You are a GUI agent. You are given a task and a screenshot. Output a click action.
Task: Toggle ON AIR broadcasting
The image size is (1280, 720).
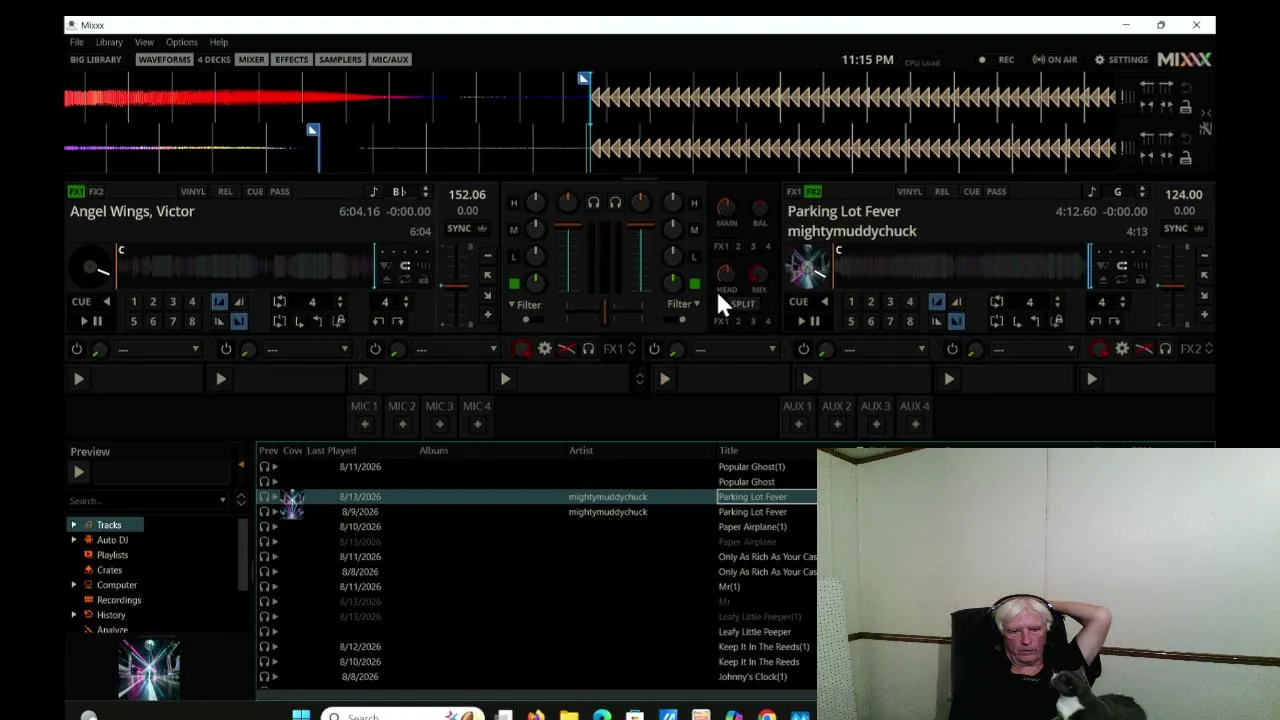(x=1055, y=60)
